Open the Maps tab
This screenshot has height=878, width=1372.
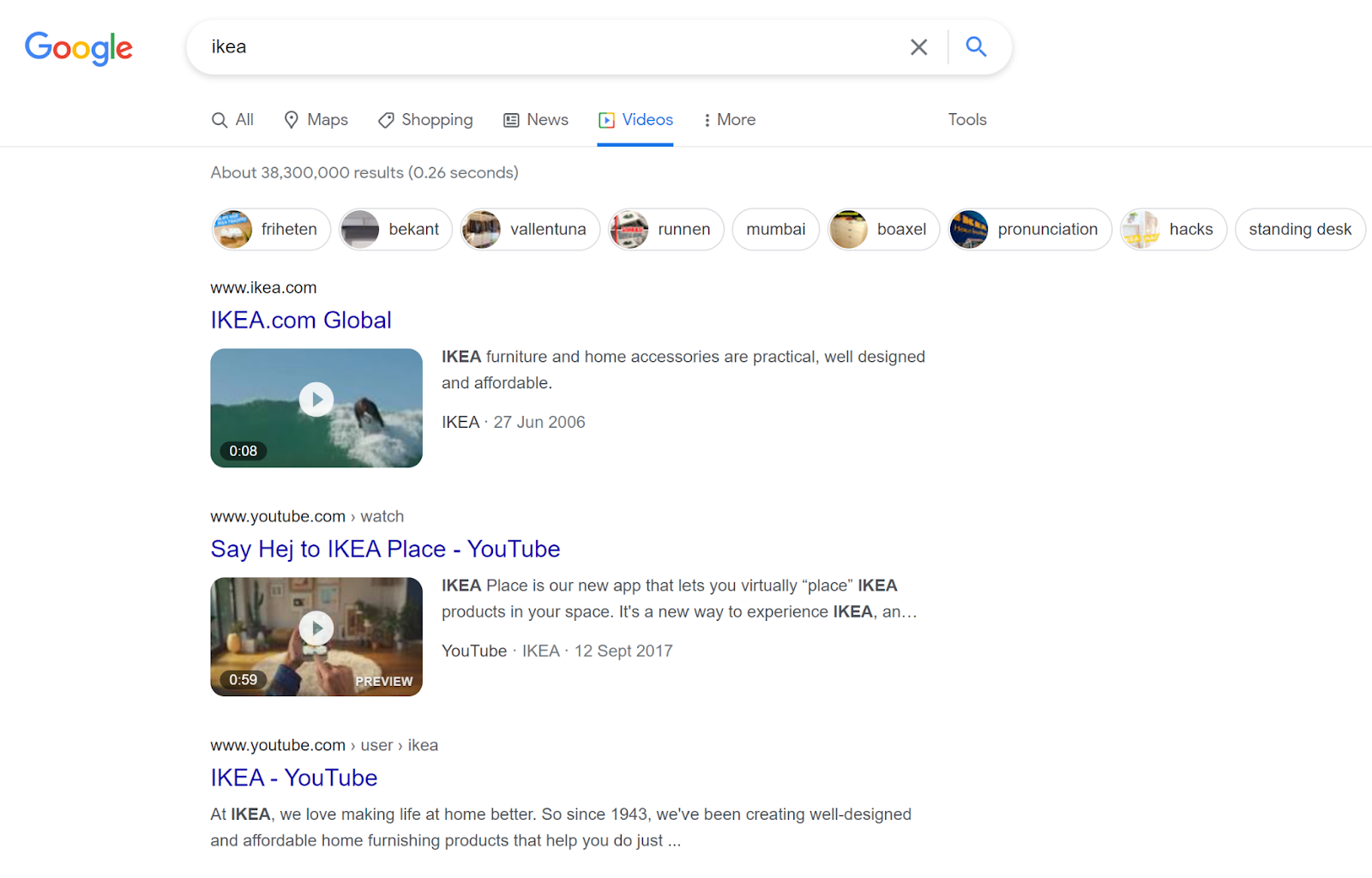[x=316, y=120]
